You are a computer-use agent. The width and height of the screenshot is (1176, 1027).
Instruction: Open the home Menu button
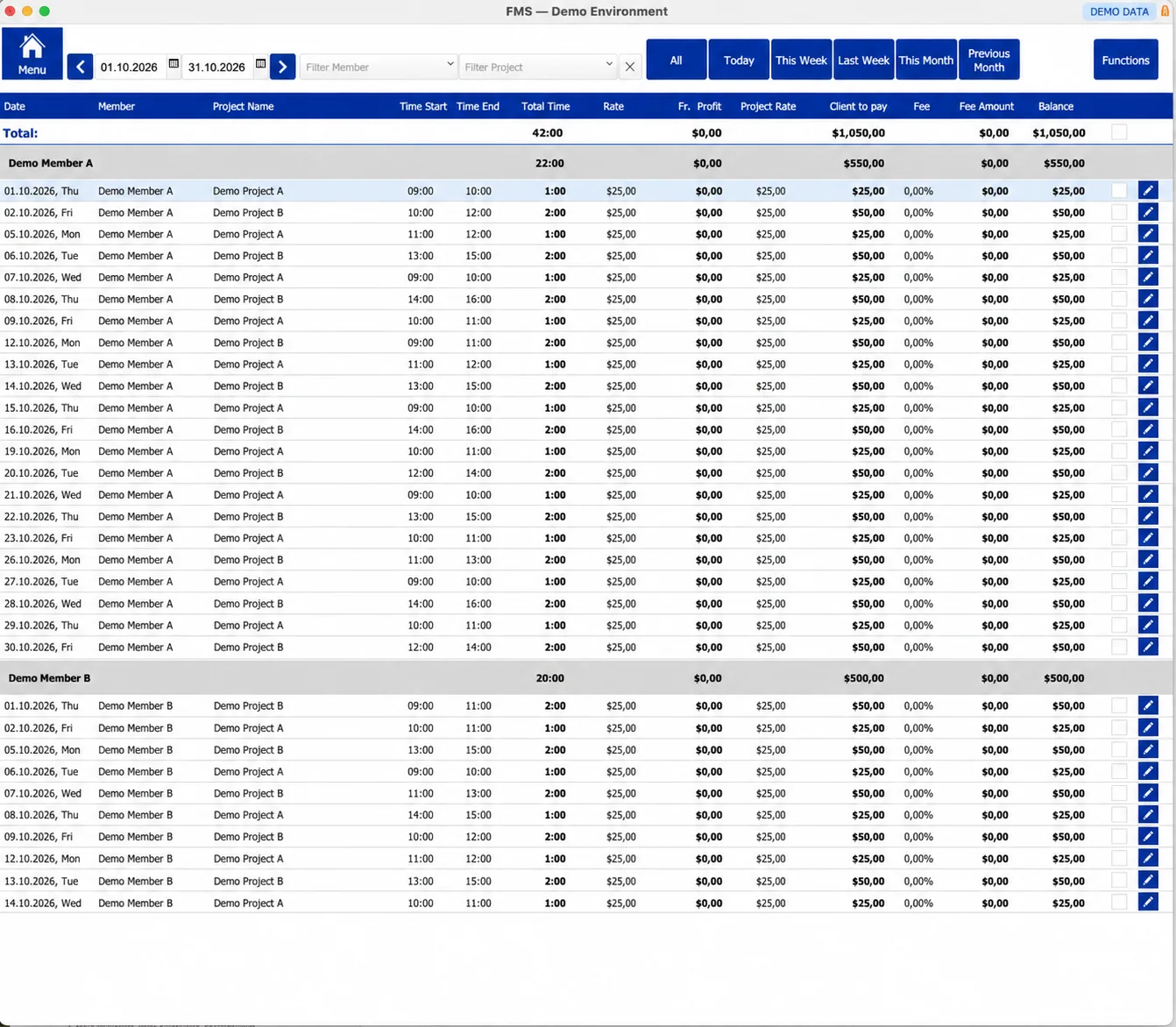32,53
